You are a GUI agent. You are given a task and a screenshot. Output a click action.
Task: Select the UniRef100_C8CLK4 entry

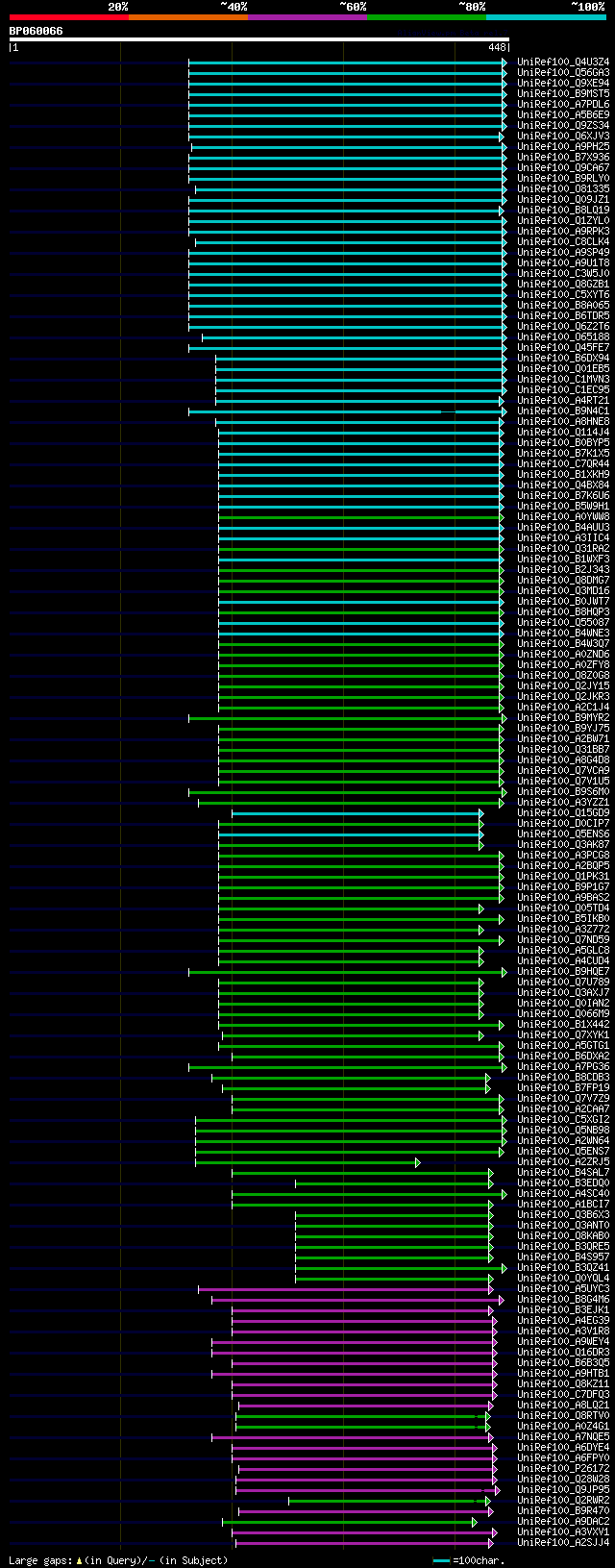click(x=563, y=241)
